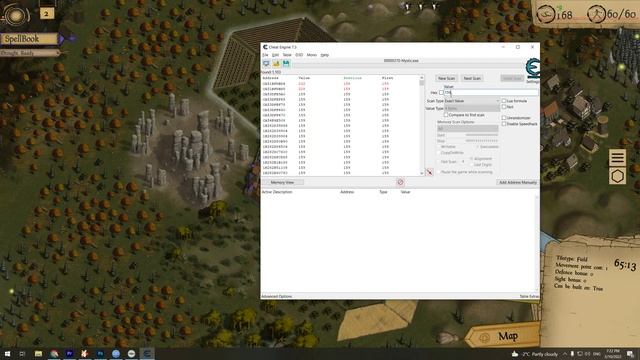Toggle the Not checkbox

504,107
